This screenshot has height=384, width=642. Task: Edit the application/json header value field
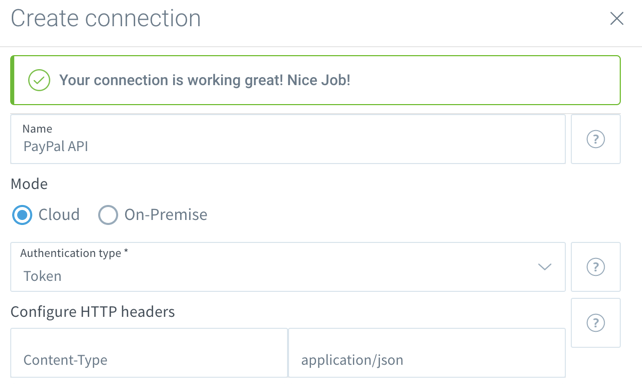427,353
